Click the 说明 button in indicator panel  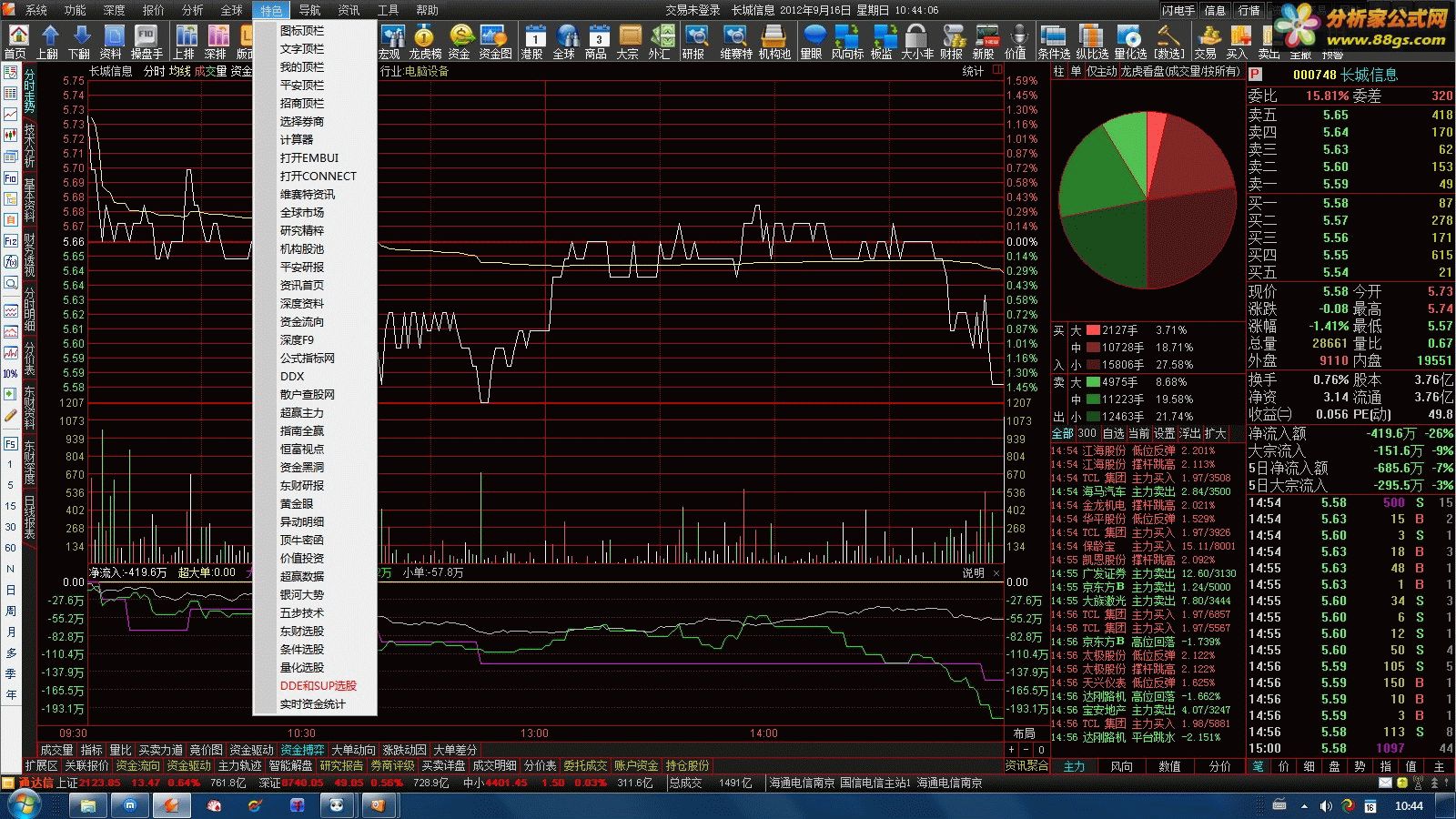pyautogui.click(x=973, y=573)
